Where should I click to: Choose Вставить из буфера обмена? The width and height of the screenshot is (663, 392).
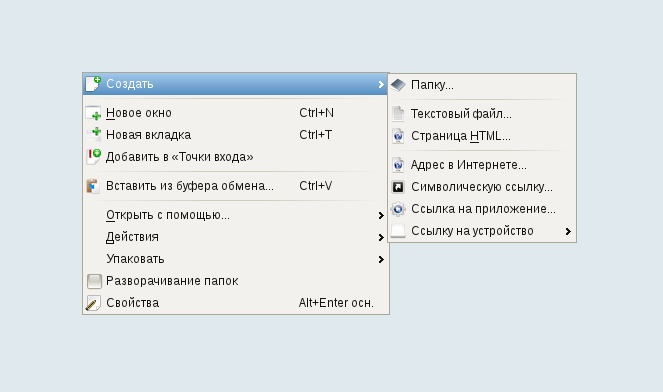coord(236,186)
